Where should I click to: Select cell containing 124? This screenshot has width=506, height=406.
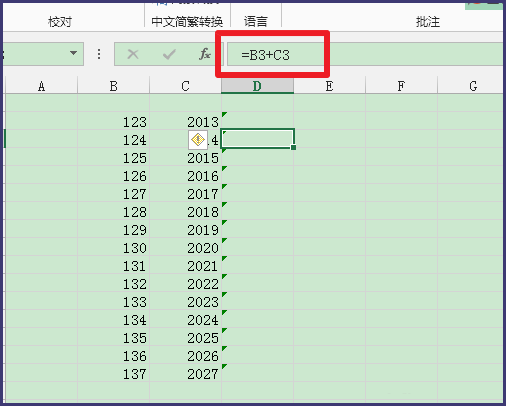pos(113,139)
